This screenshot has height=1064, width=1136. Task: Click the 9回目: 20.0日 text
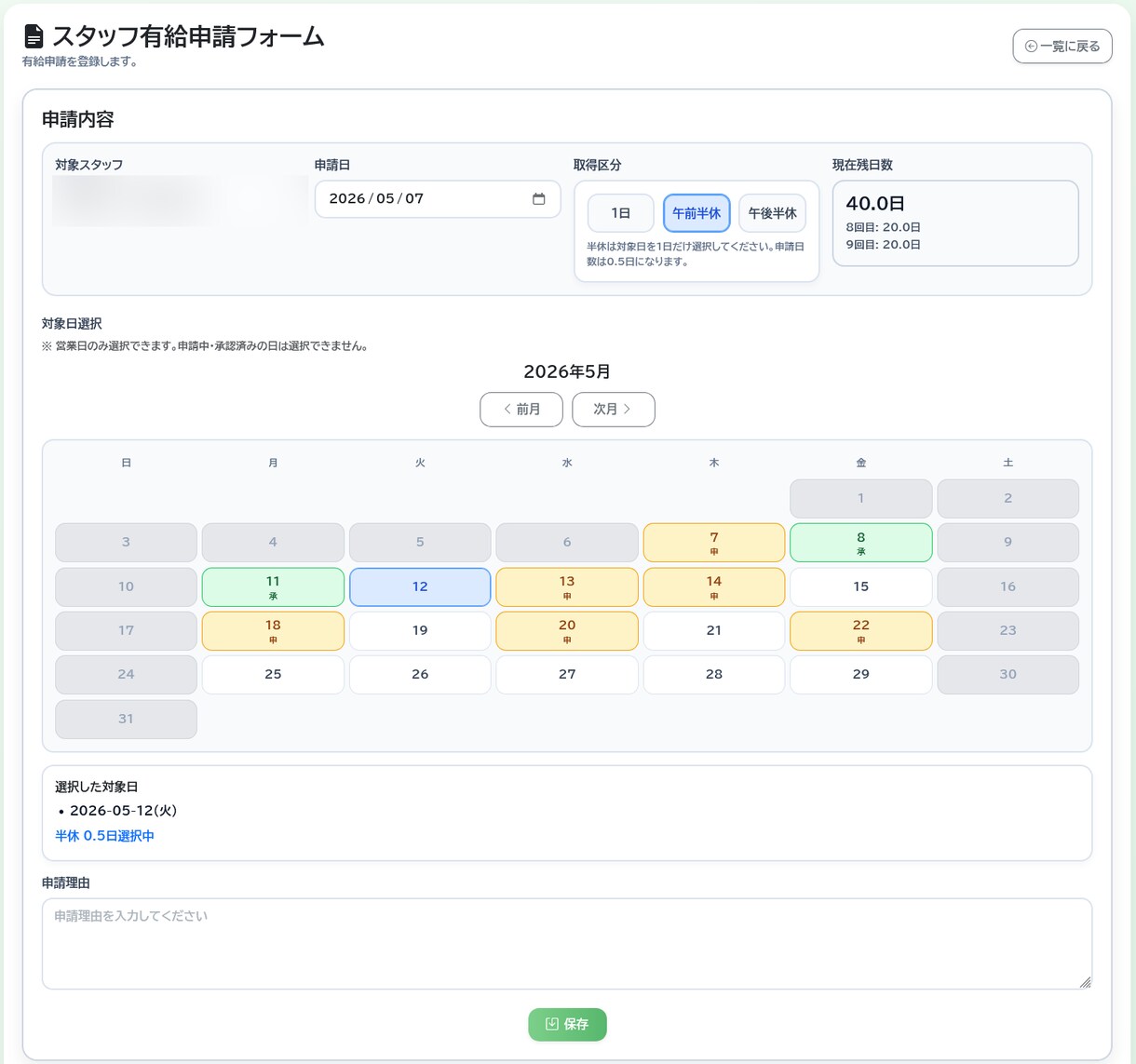click(883, 245)
